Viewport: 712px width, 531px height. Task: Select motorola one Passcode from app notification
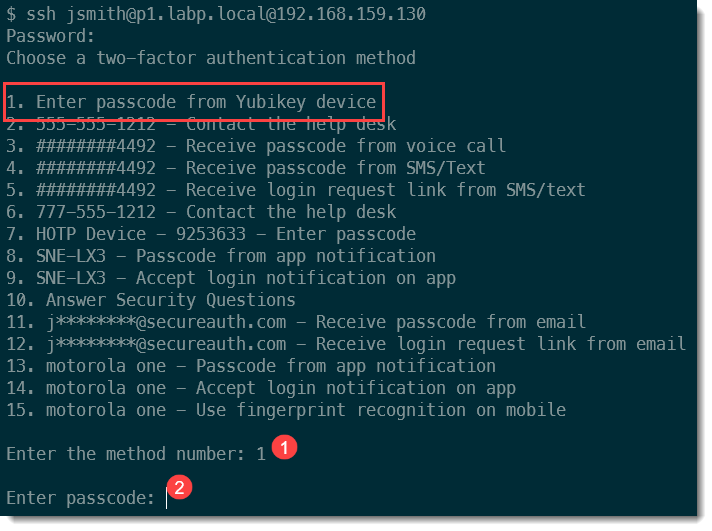(x=251, y=366)
